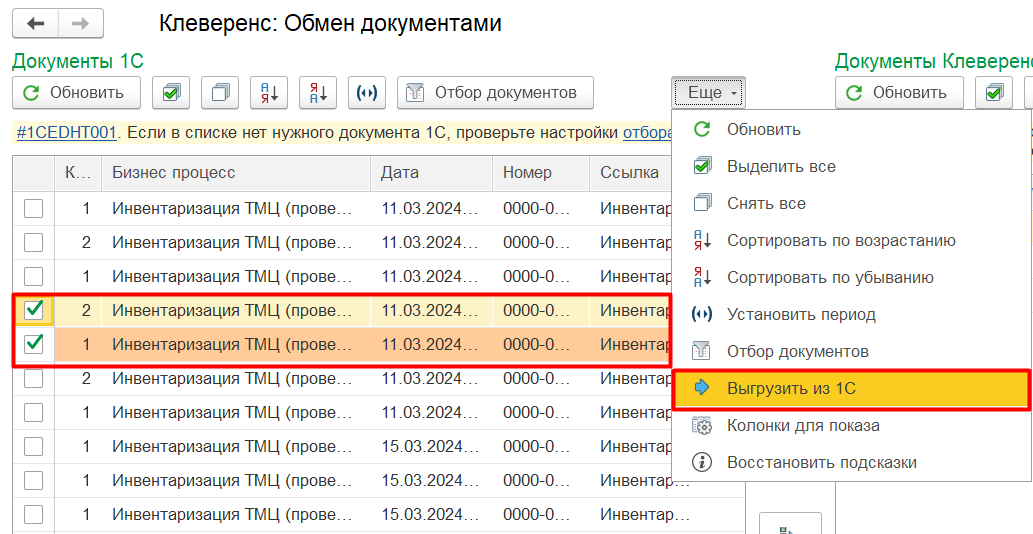Uncheck the checkbox in the light yellow row
1033x534 pixels.
tap(34, 310)
